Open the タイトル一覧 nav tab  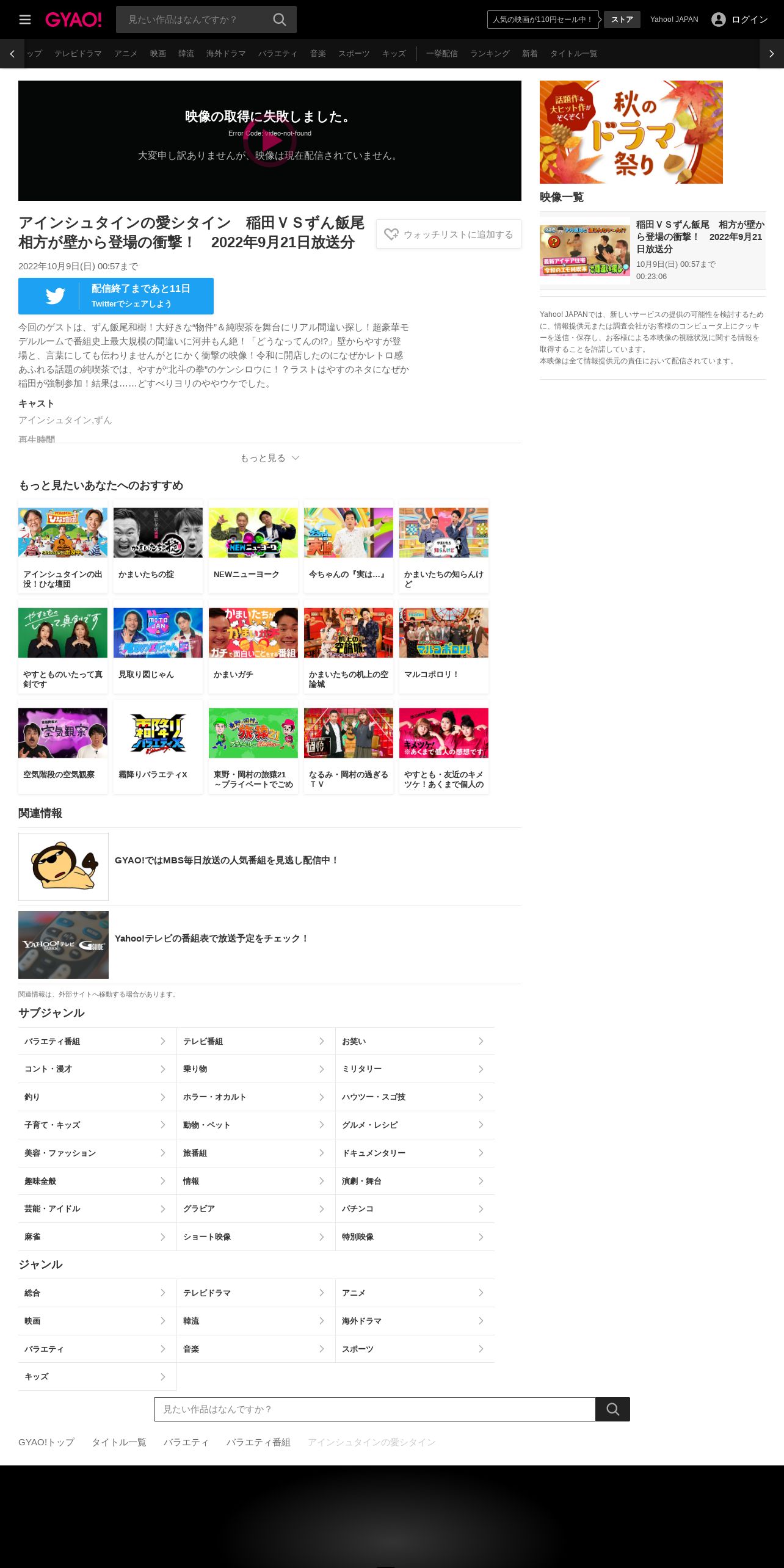tap(574, 54)
